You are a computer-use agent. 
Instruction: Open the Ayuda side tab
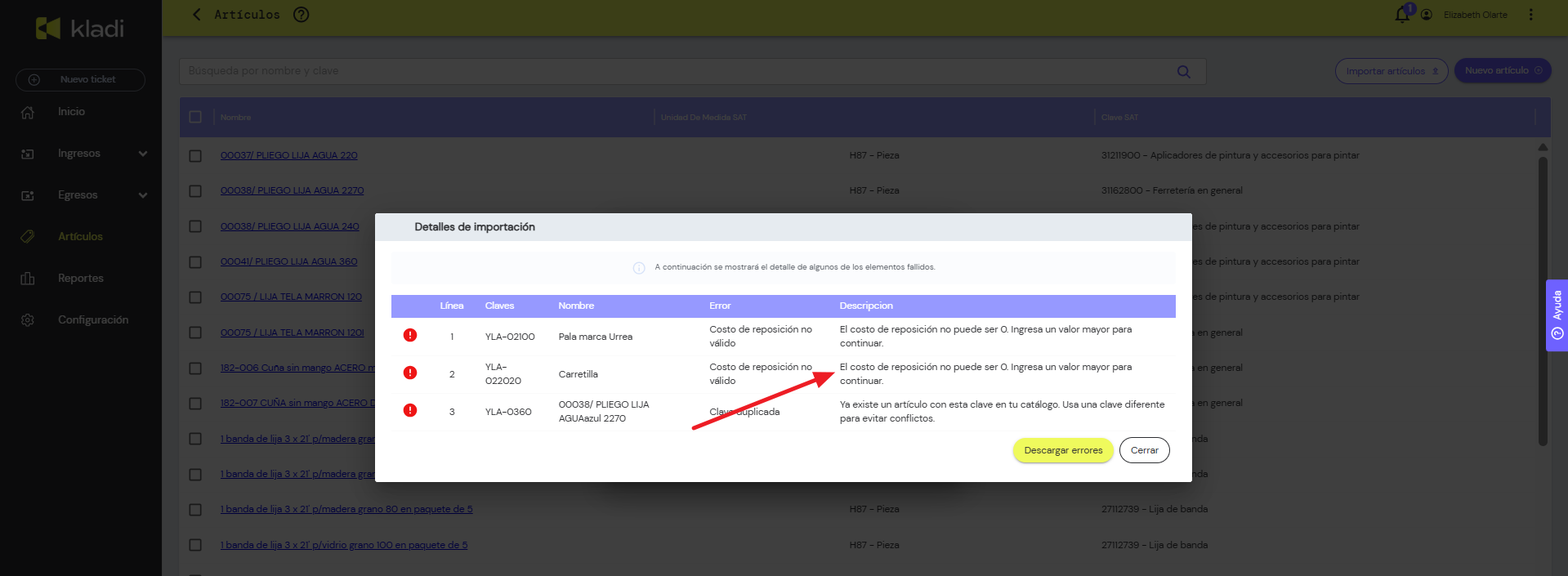1557,315
